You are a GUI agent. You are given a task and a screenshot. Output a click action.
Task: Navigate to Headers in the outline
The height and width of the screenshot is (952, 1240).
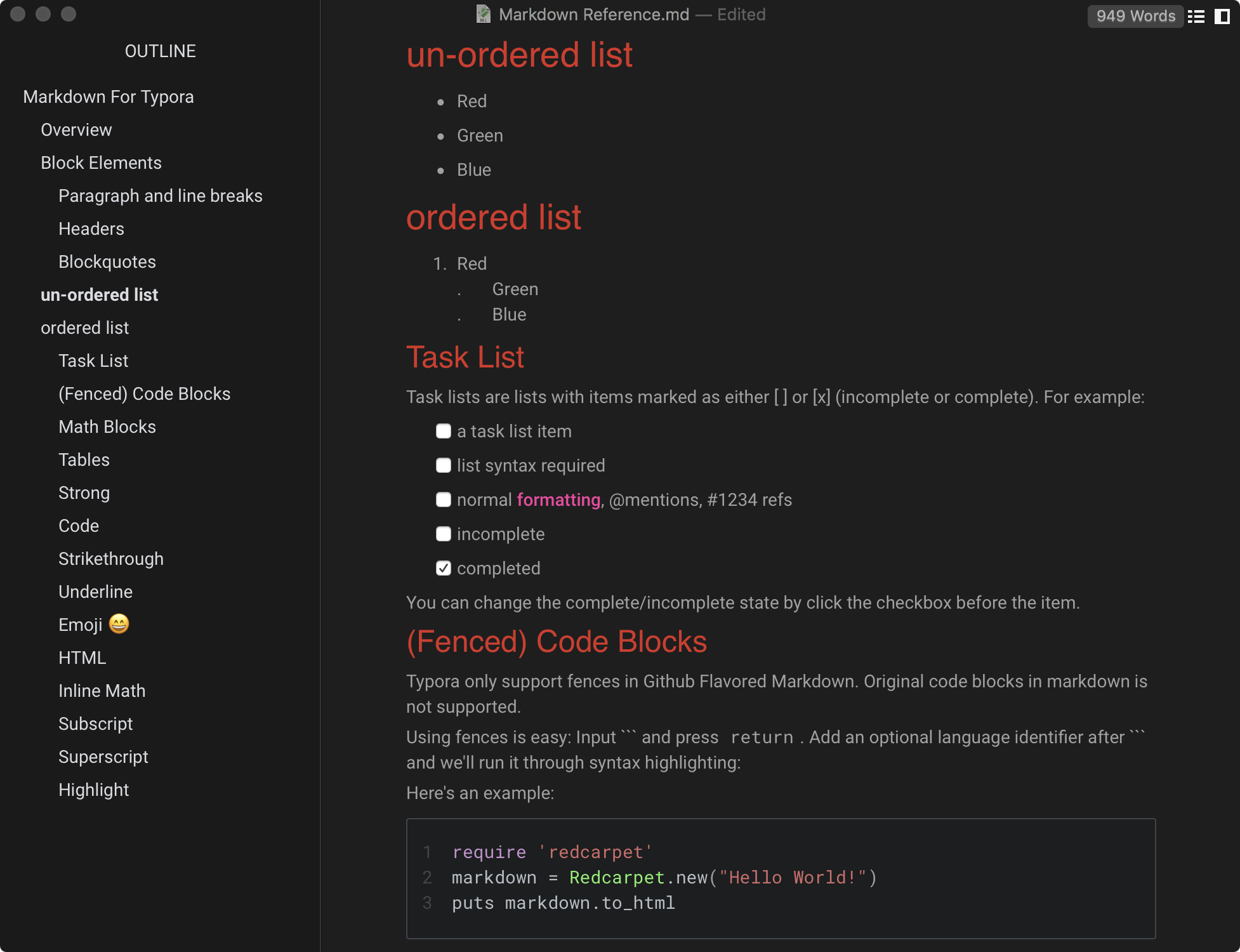click(91, 228)
